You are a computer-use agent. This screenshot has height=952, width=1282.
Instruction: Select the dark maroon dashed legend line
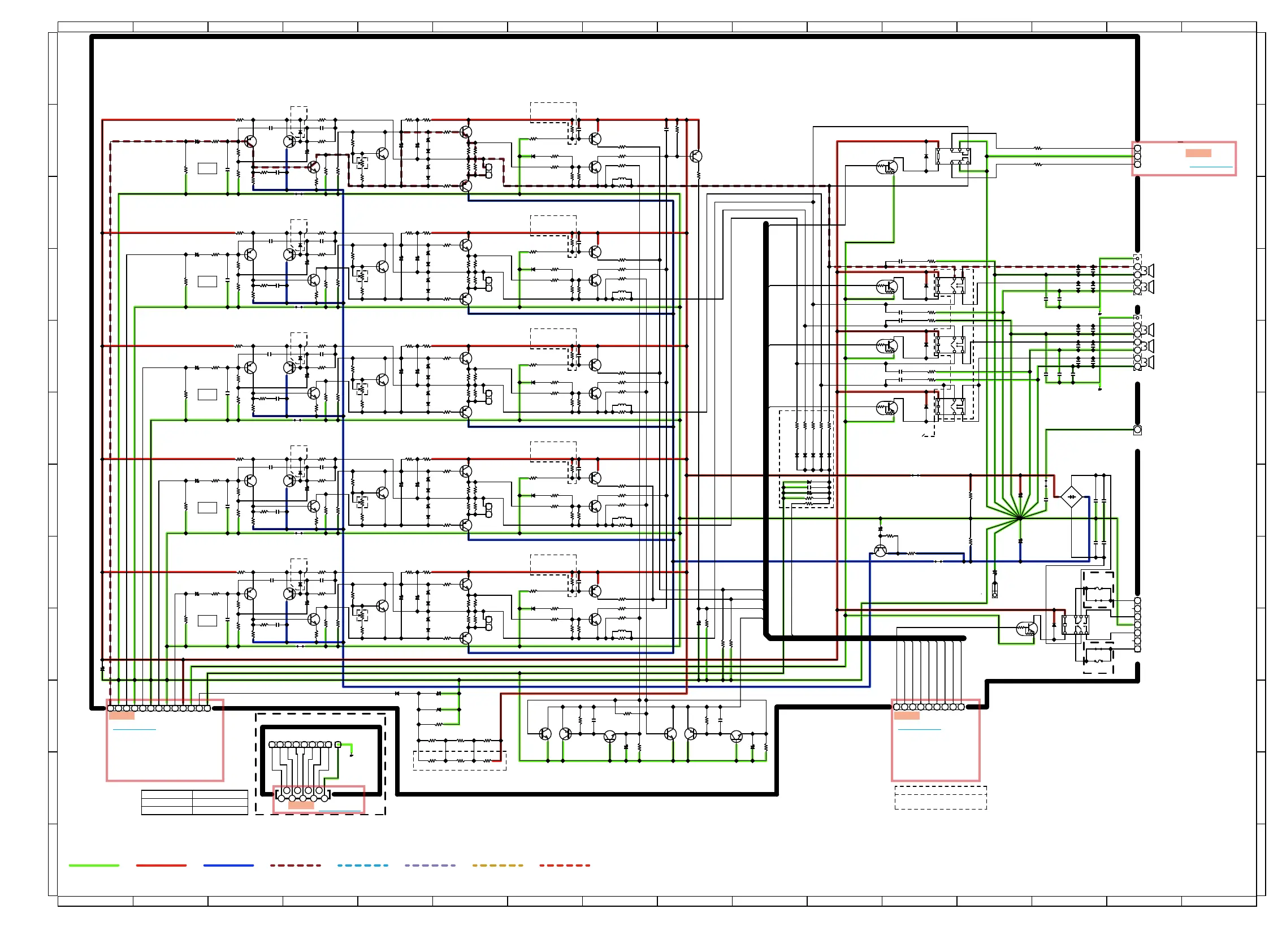click(x=296, y=866)
